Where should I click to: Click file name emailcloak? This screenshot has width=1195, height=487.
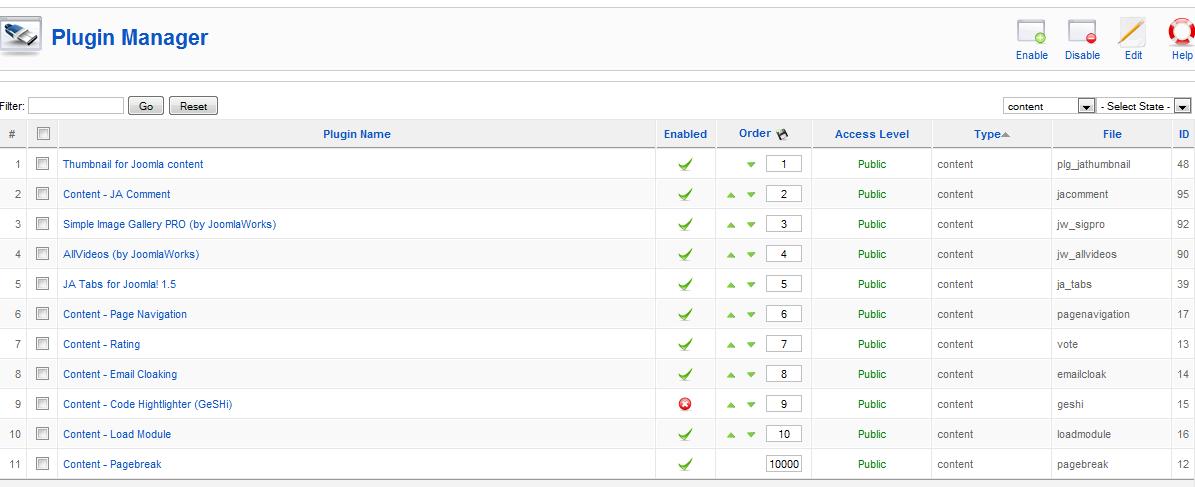tap(1081, 374)
